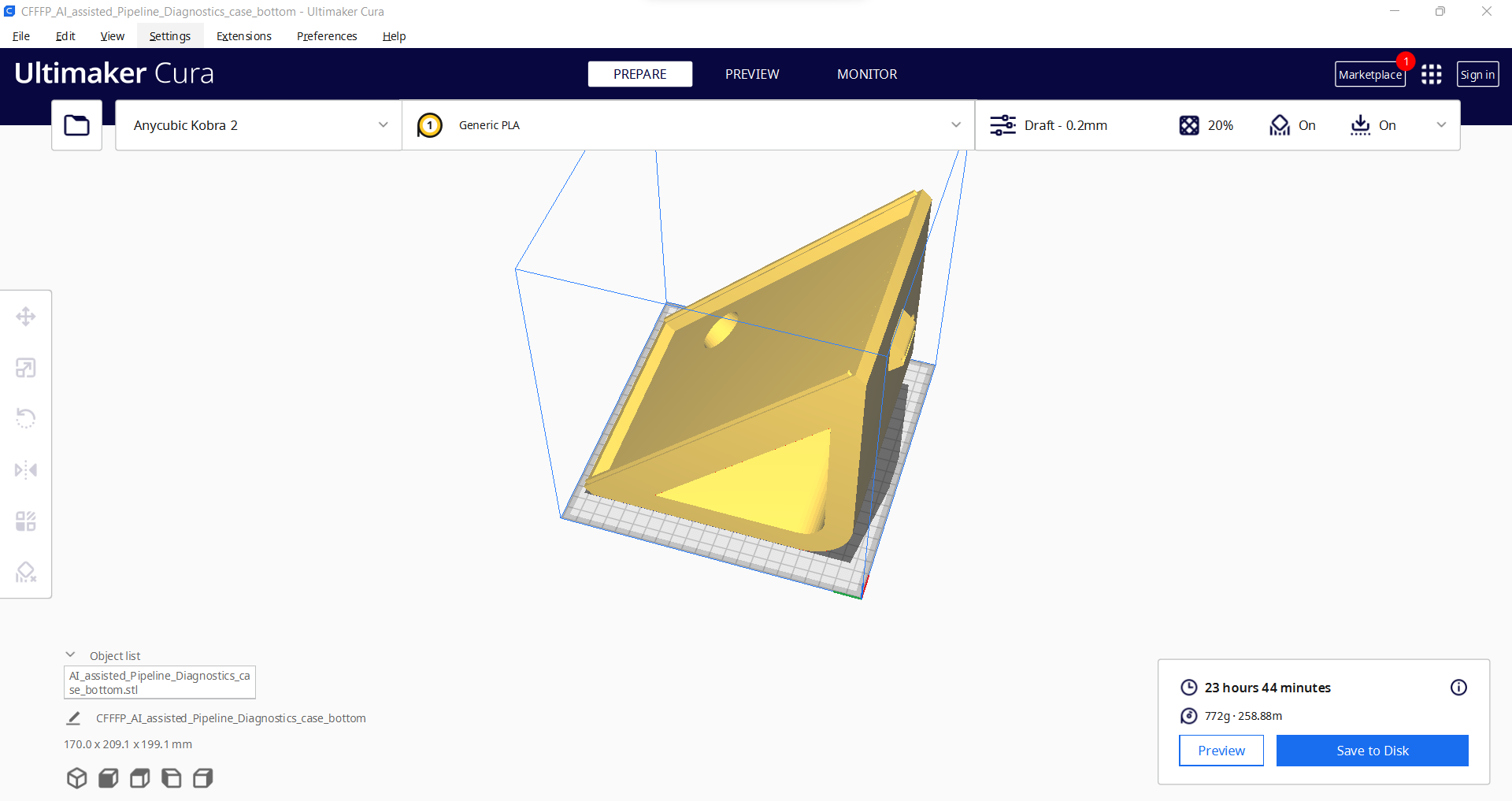Click the adhesion On icon

pyautogui.click(x=1360, y=125)
